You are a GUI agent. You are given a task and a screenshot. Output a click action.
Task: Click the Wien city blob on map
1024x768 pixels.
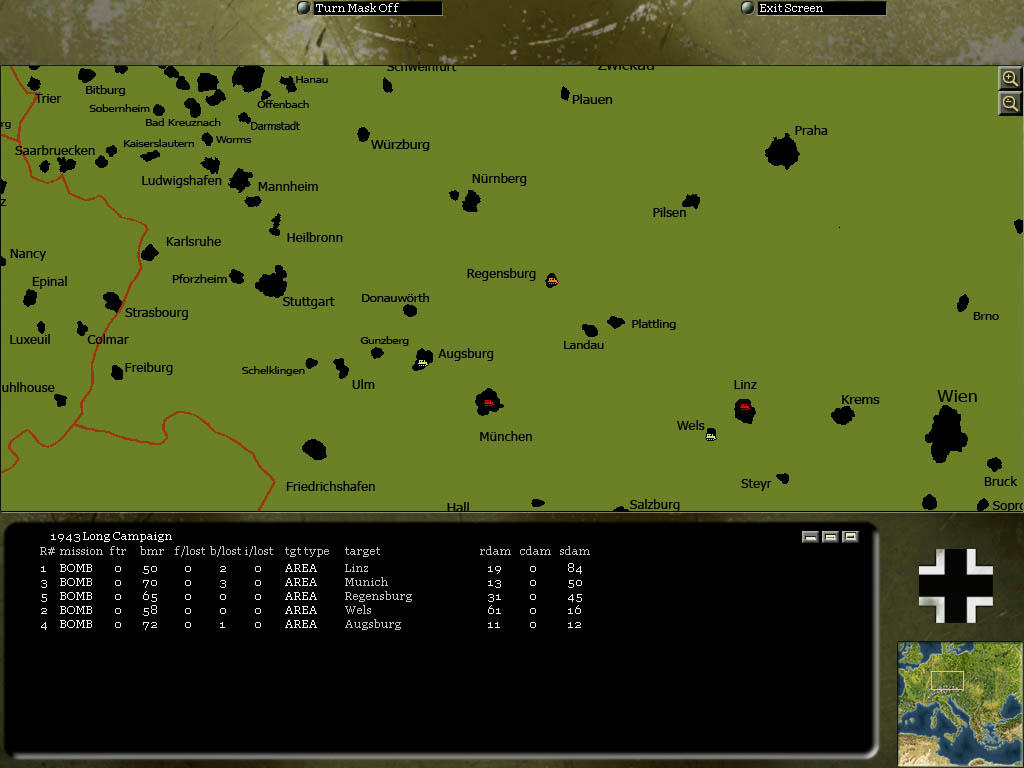pyautogui.click(x=946, y=434)
